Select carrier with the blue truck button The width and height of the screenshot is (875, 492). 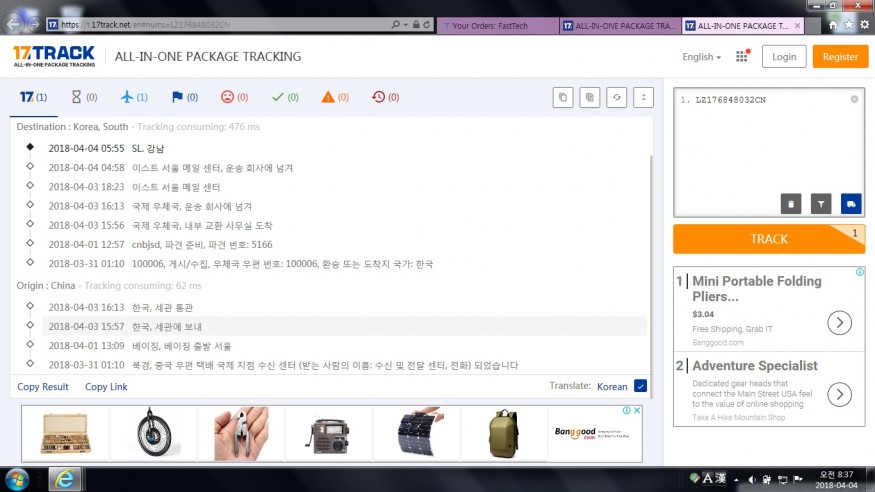(851, 203)
